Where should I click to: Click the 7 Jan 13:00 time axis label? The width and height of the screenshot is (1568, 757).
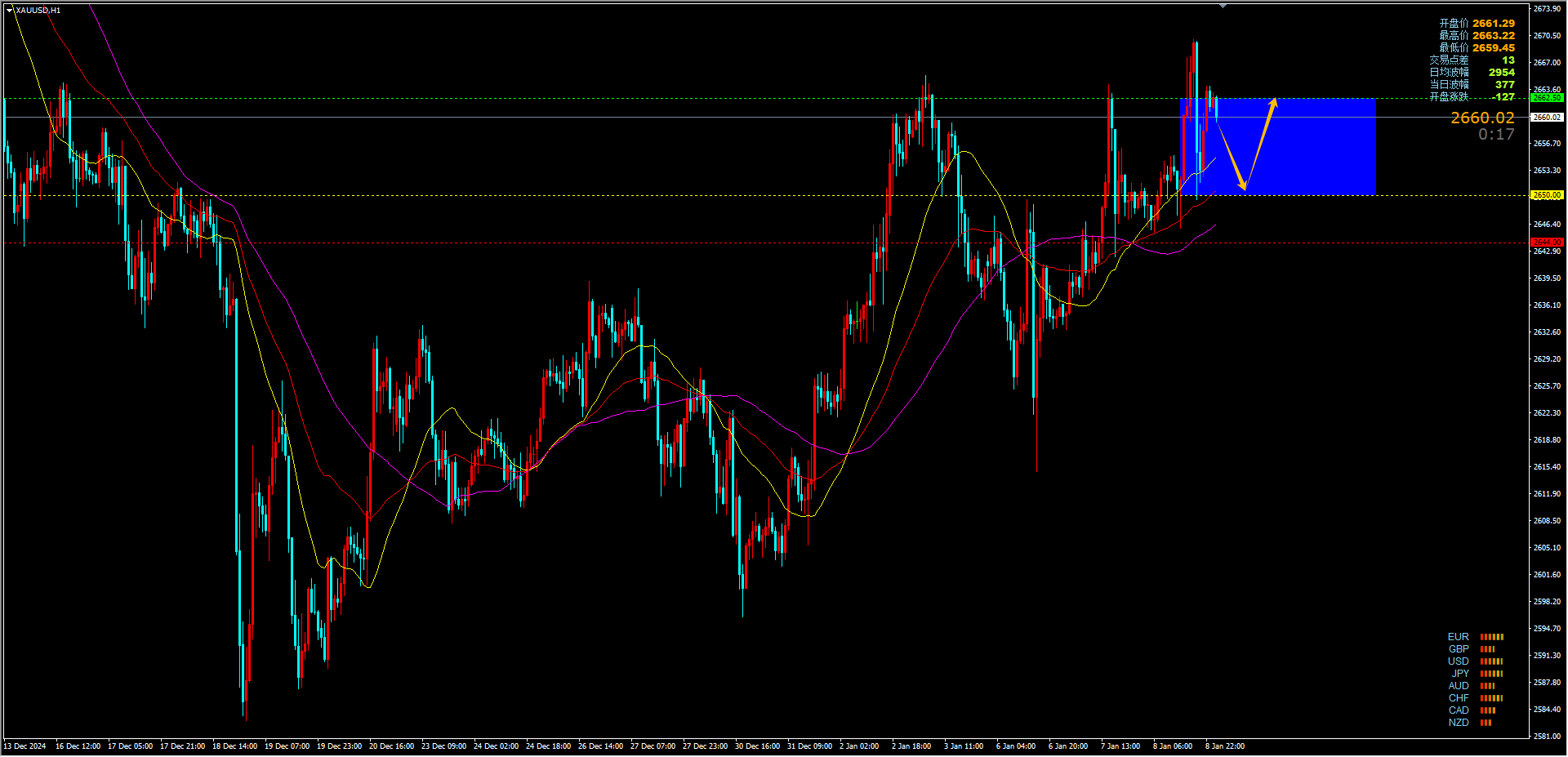[1120, 746]
